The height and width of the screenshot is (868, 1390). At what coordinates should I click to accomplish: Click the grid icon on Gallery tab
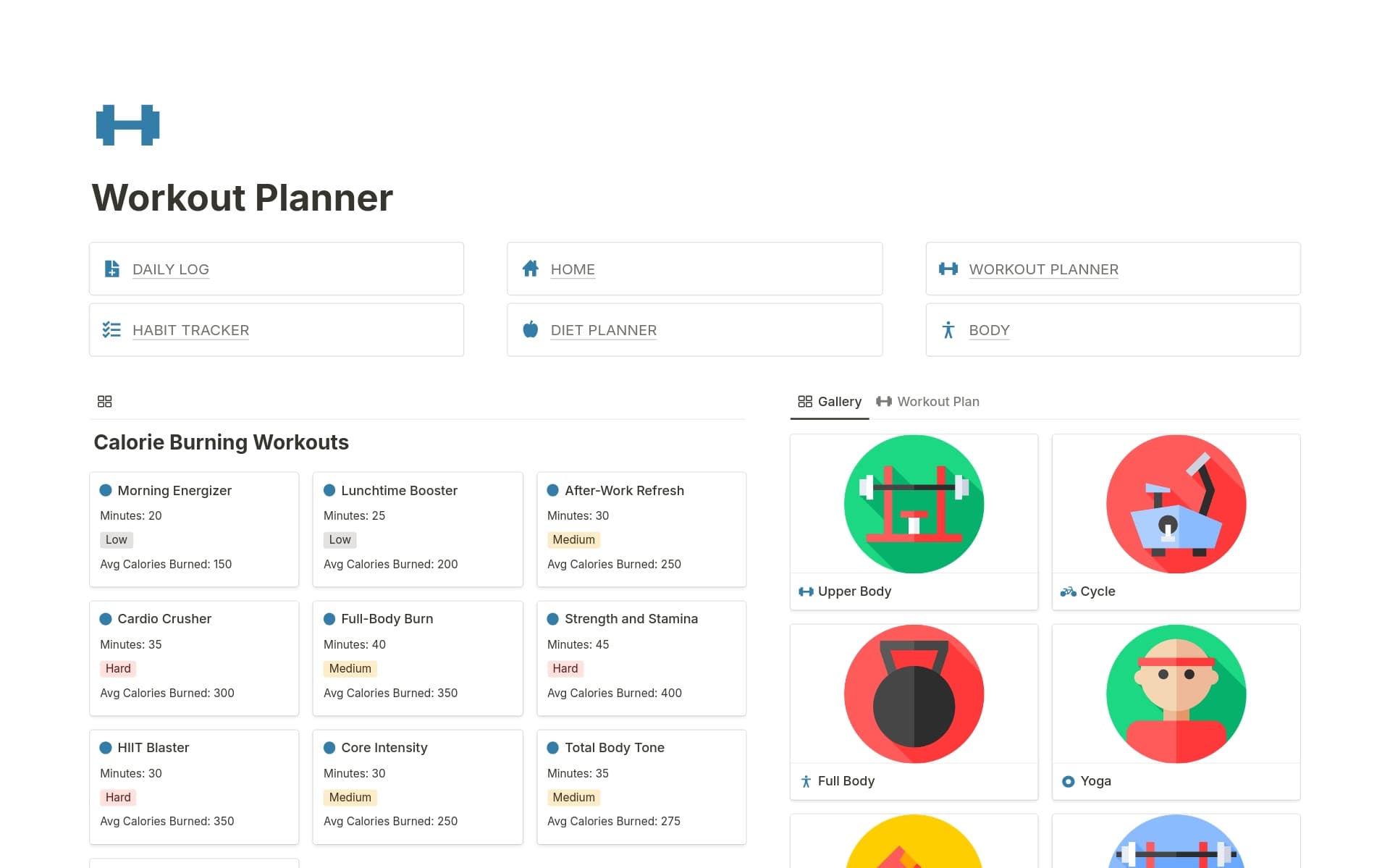pyautogui.click(x=805, y=401)
